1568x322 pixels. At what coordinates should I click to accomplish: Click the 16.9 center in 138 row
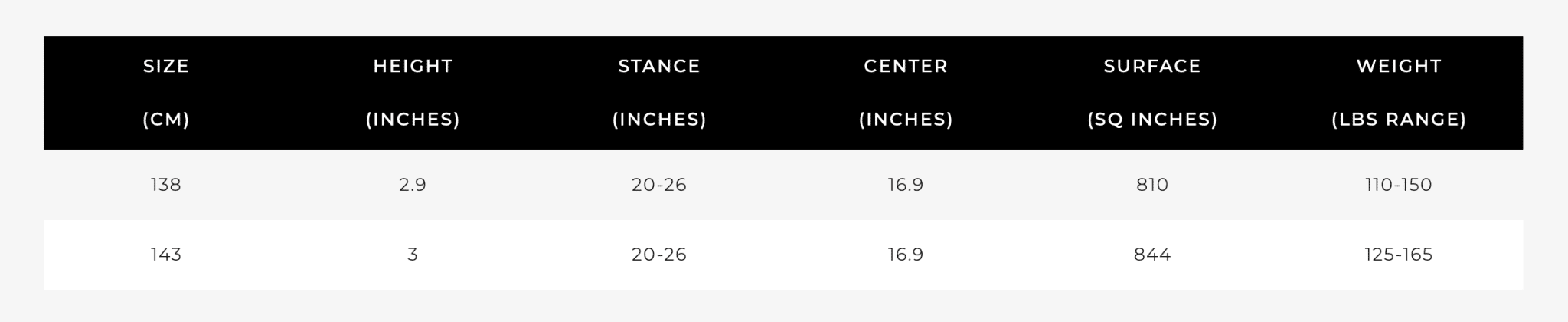(906, 185)
